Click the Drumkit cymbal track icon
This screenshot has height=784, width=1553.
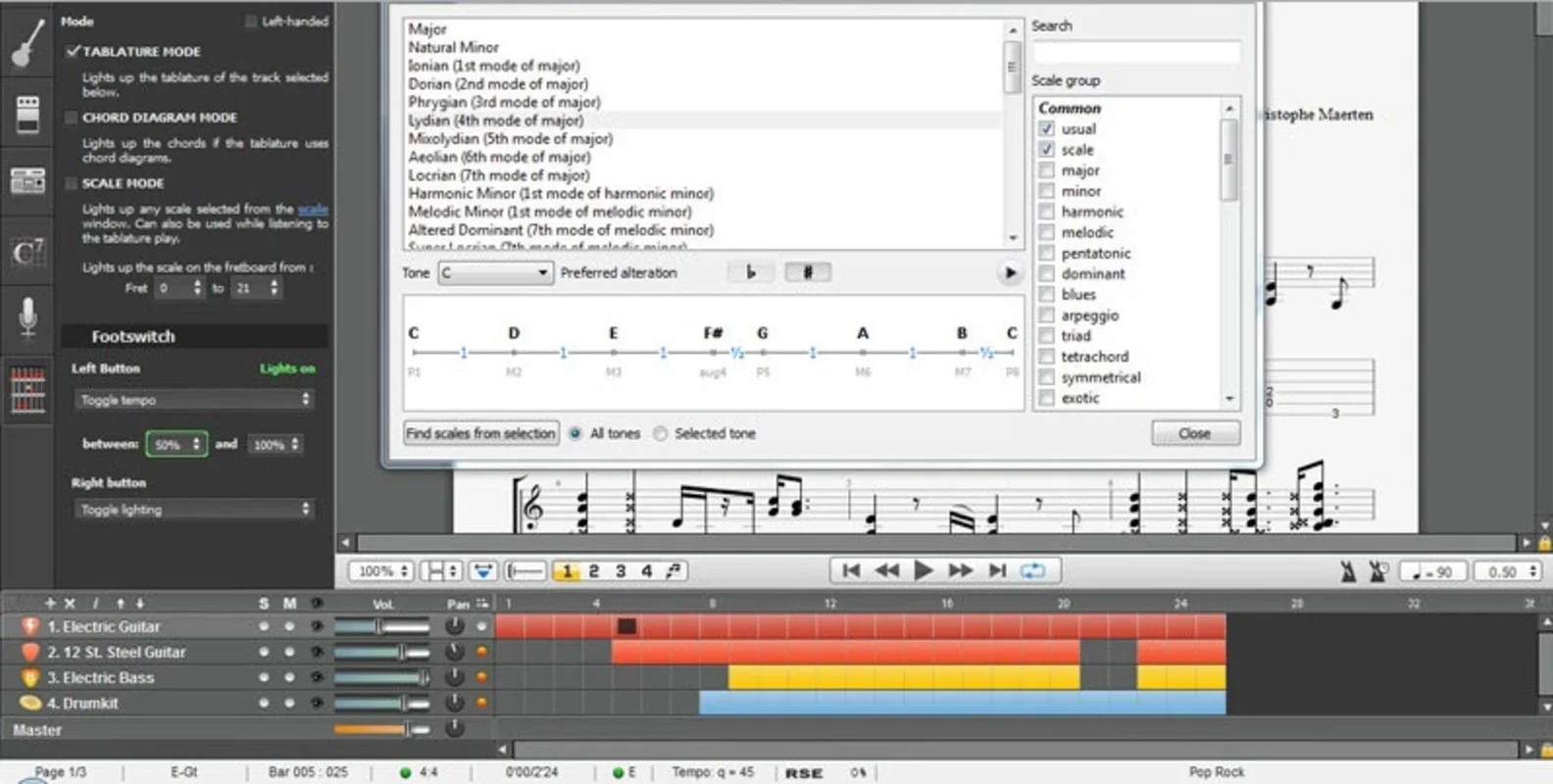30,703
